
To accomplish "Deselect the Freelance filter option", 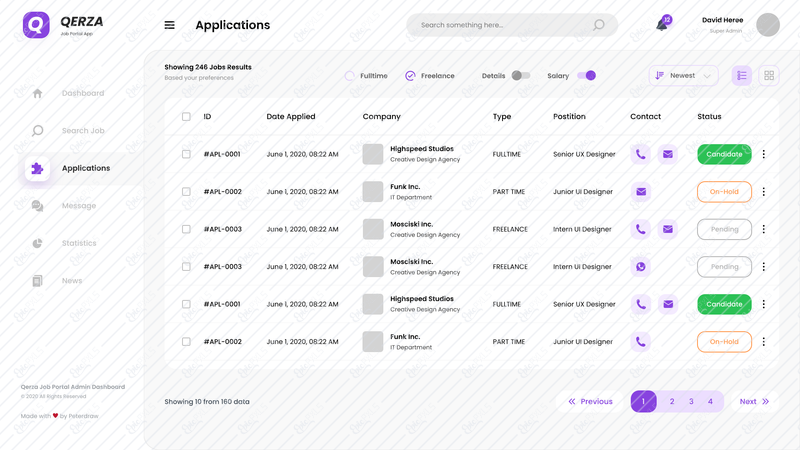I will [410, 76].
